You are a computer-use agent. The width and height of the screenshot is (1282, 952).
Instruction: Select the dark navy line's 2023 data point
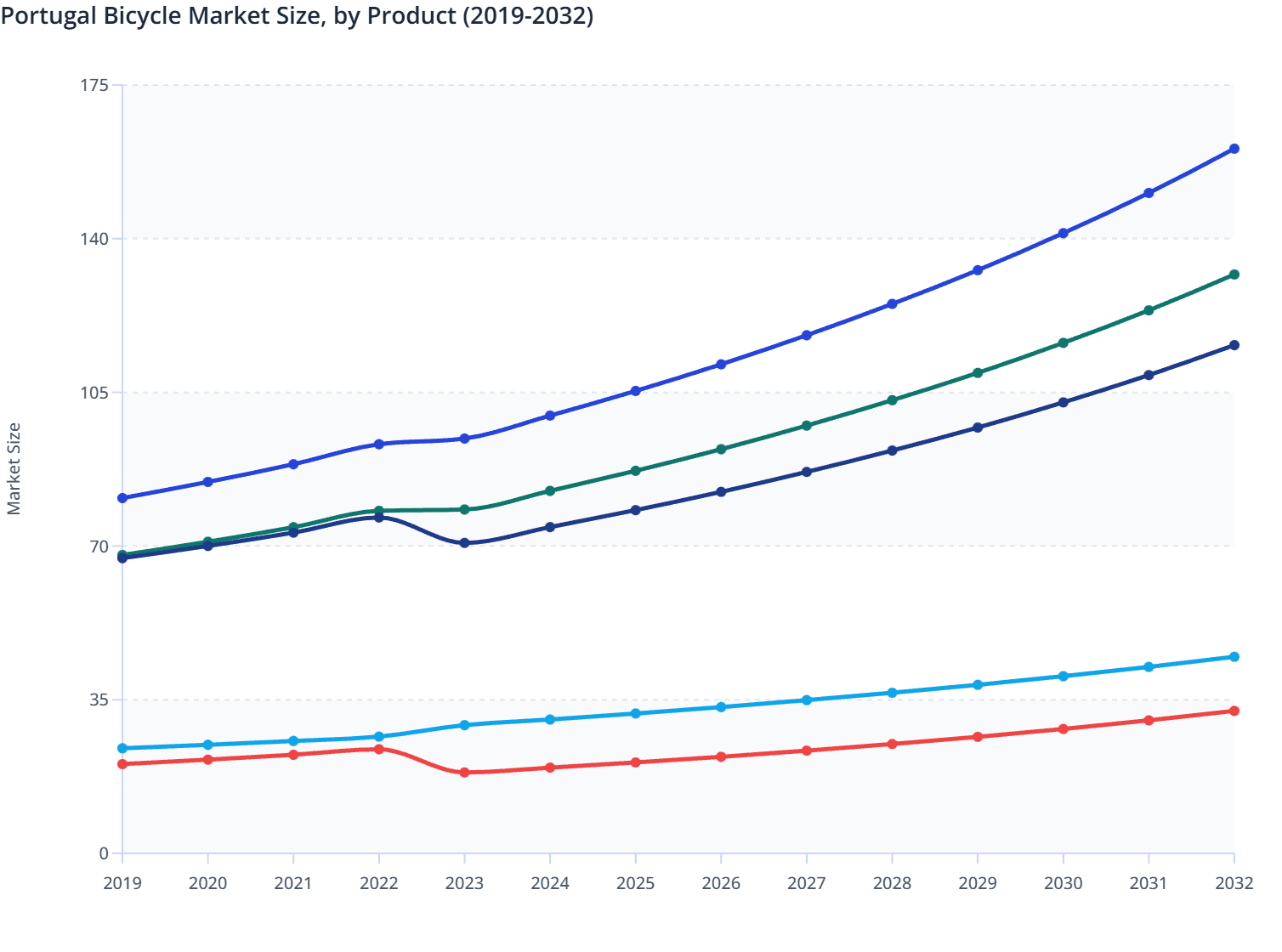463,541
